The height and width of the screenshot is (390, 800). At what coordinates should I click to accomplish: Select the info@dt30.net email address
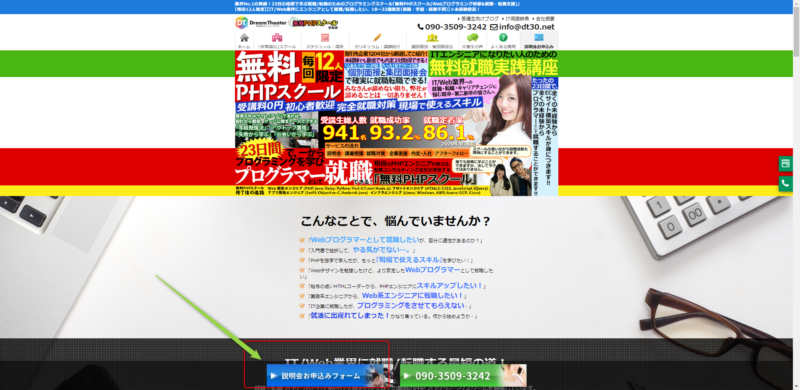522,27
